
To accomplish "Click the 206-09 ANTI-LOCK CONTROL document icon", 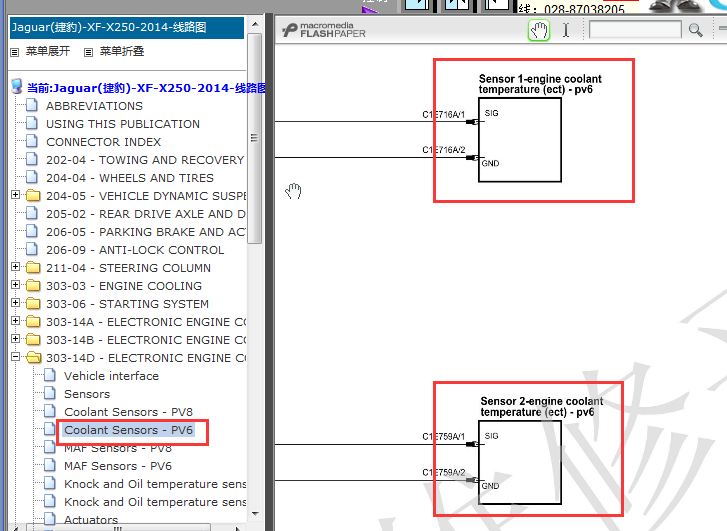I will 32,249.
